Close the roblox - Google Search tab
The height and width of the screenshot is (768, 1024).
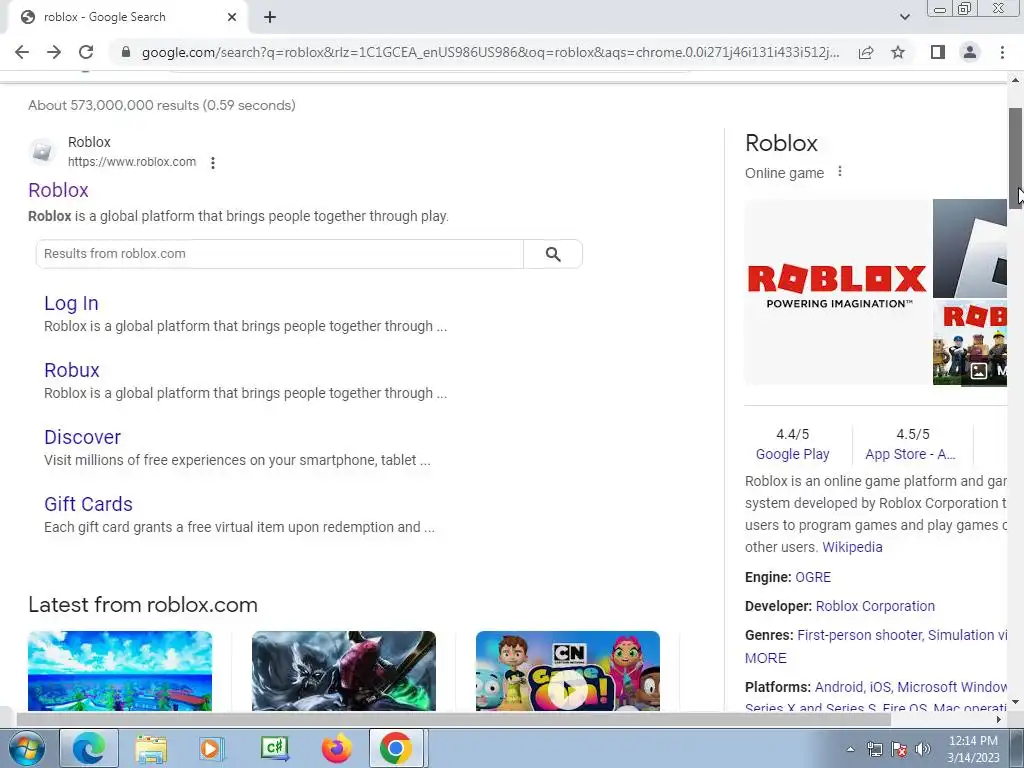pos(232,18)
